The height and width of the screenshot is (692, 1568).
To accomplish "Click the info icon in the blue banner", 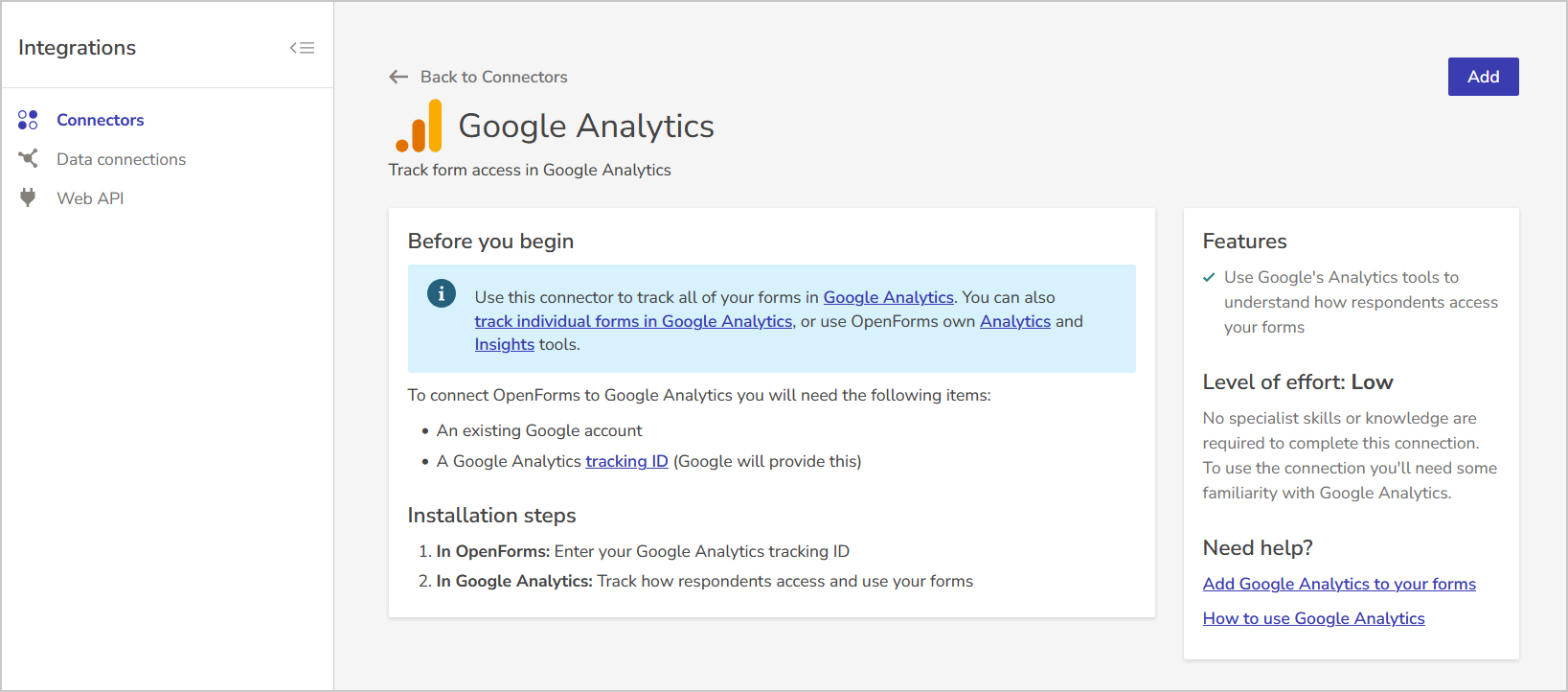I will pyautogui.click(x=442, y=293).
